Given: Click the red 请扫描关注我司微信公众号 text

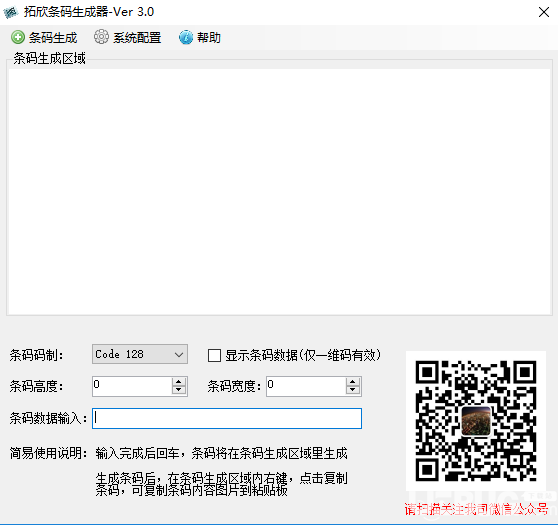Looking at the screenshot, I should pos(476,509).
